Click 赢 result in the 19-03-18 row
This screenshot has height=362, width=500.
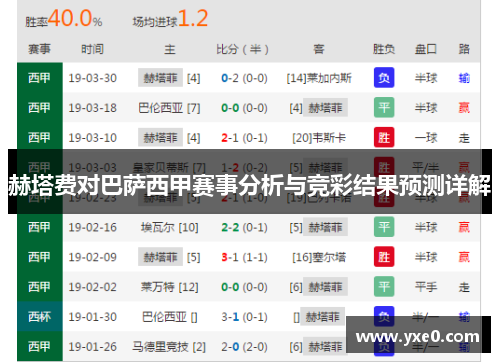click(x=464, y=108)
